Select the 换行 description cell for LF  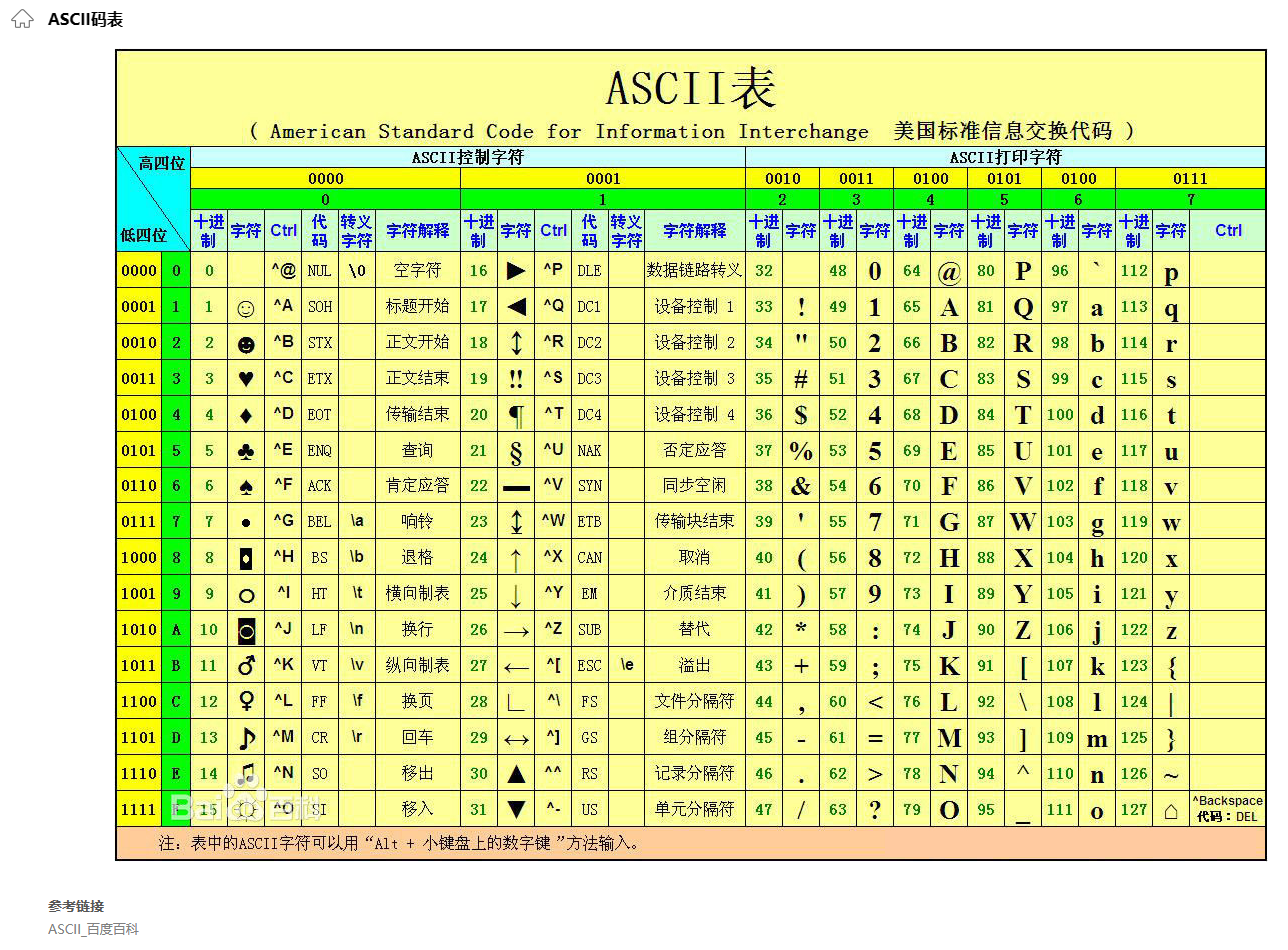tap(417, 629)
